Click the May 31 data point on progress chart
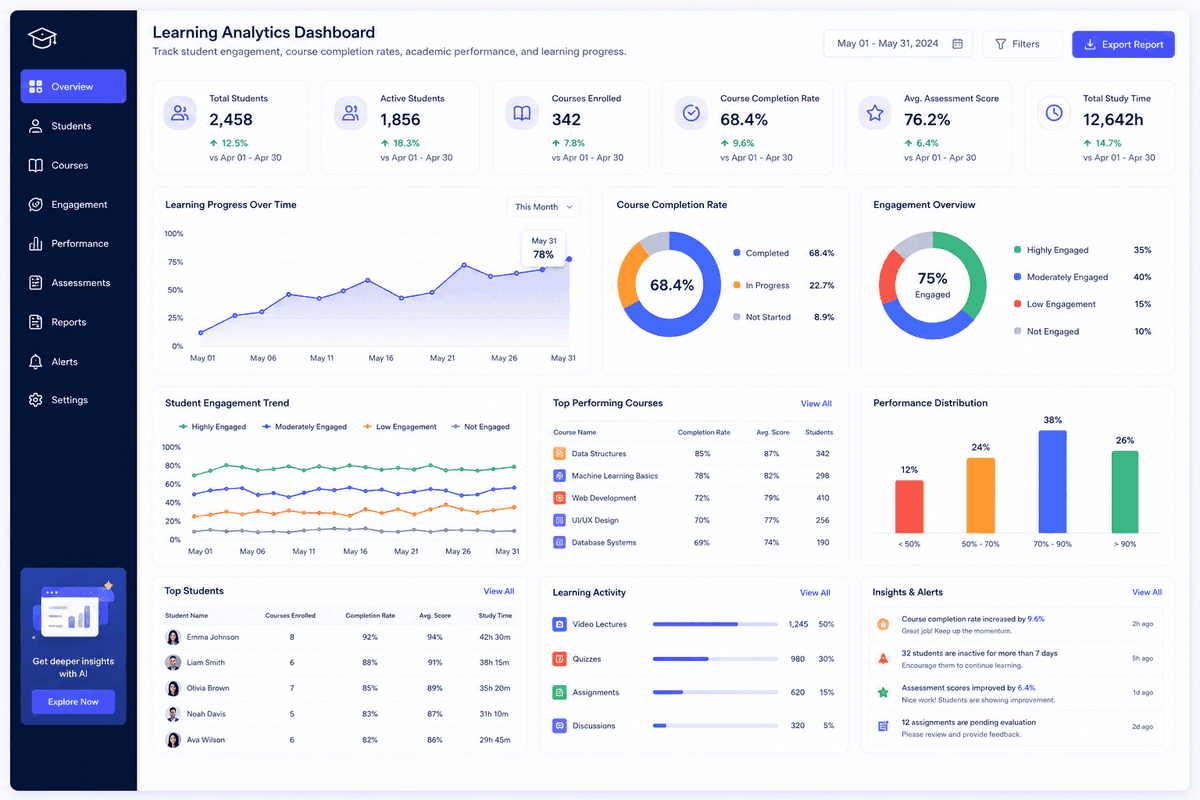Screen dimensions: 1200x800 pos(569,260)
